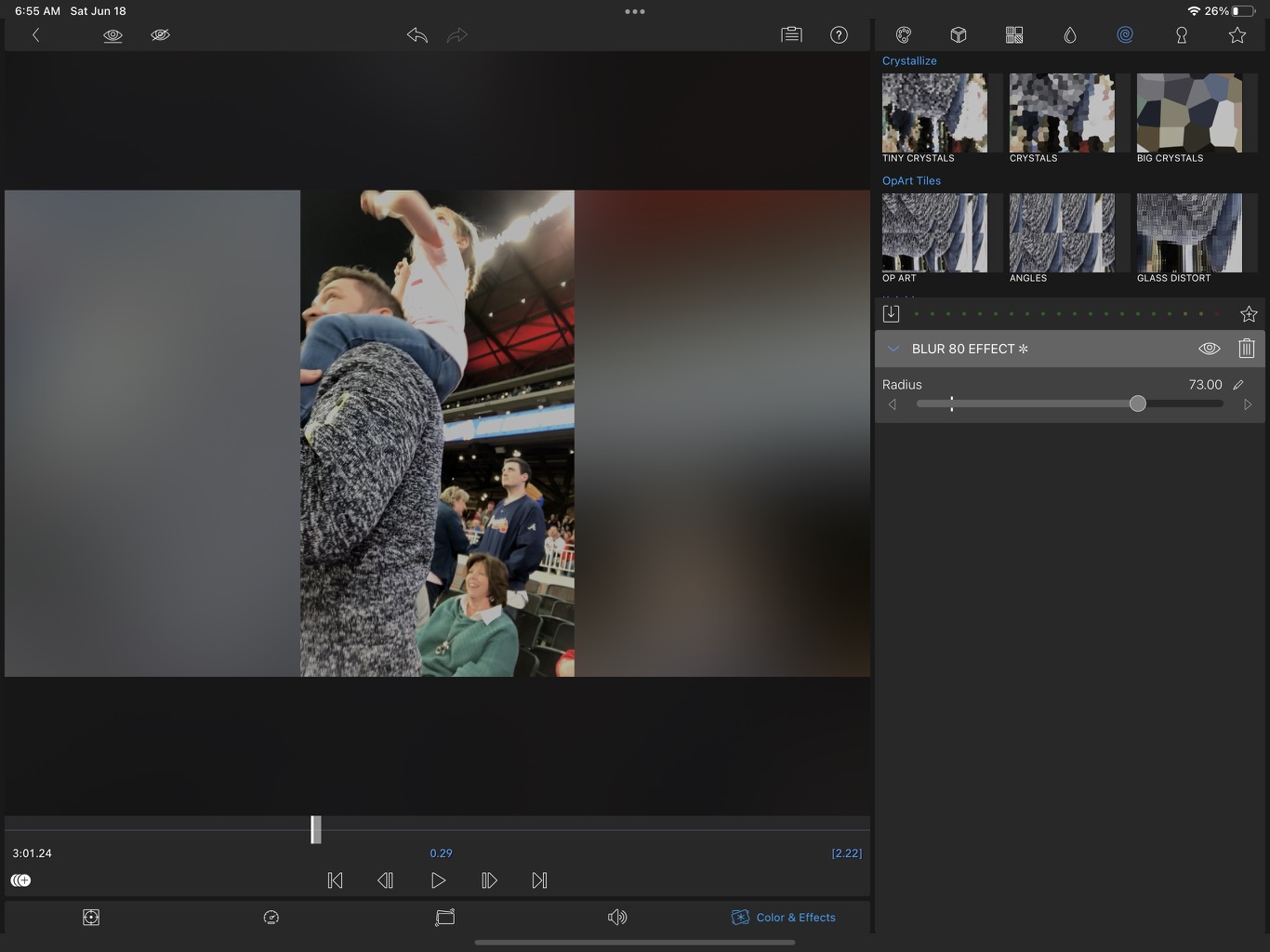Click the OpArt Tiles section heading
This screenshot has width=1270, height=952.
click(x=911, y=180)
